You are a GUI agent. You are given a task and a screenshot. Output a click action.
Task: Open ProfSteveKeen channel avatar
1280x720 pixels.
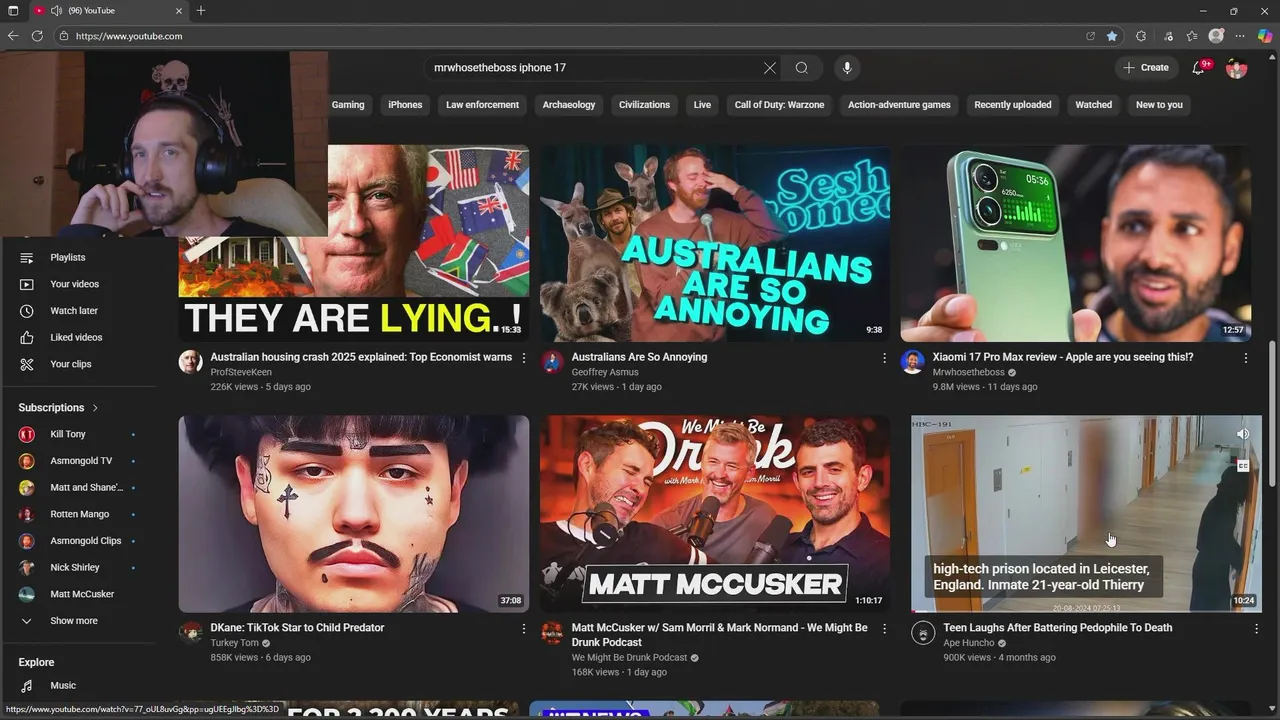point(190,362)
